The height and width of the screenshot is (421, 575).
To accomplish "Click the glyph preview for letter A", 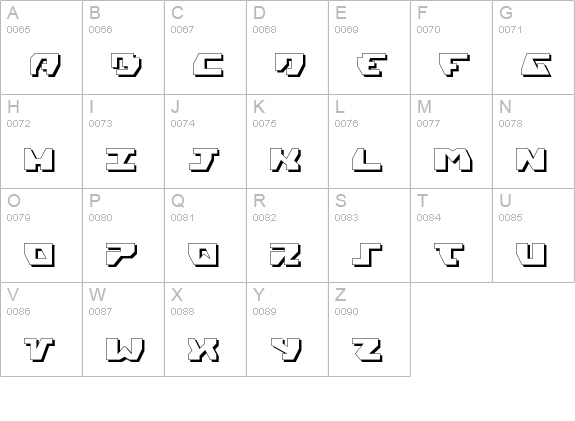I will 45,65.
